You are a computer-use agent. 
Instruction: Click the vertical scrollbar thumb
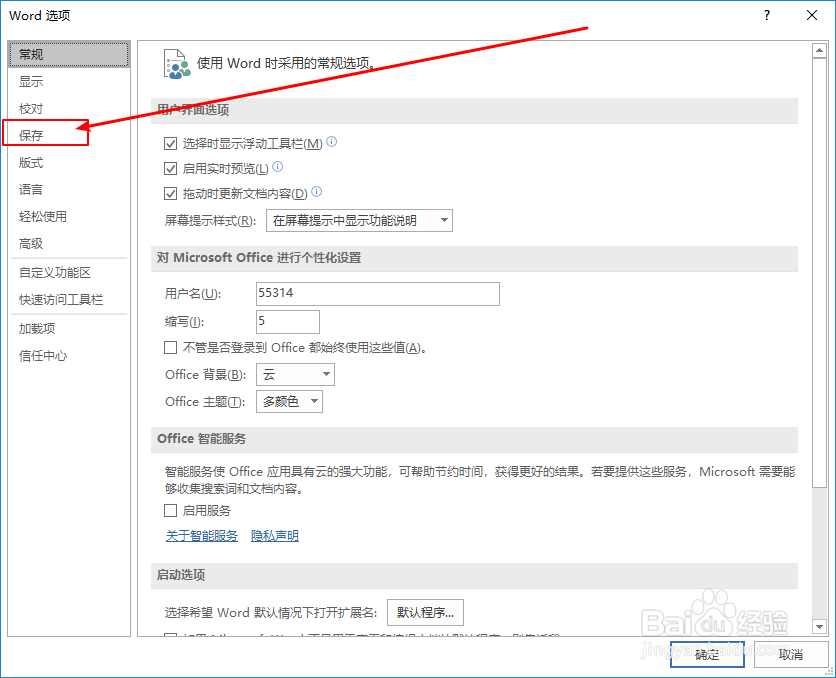pyautogui.click(x=819, y=272)
